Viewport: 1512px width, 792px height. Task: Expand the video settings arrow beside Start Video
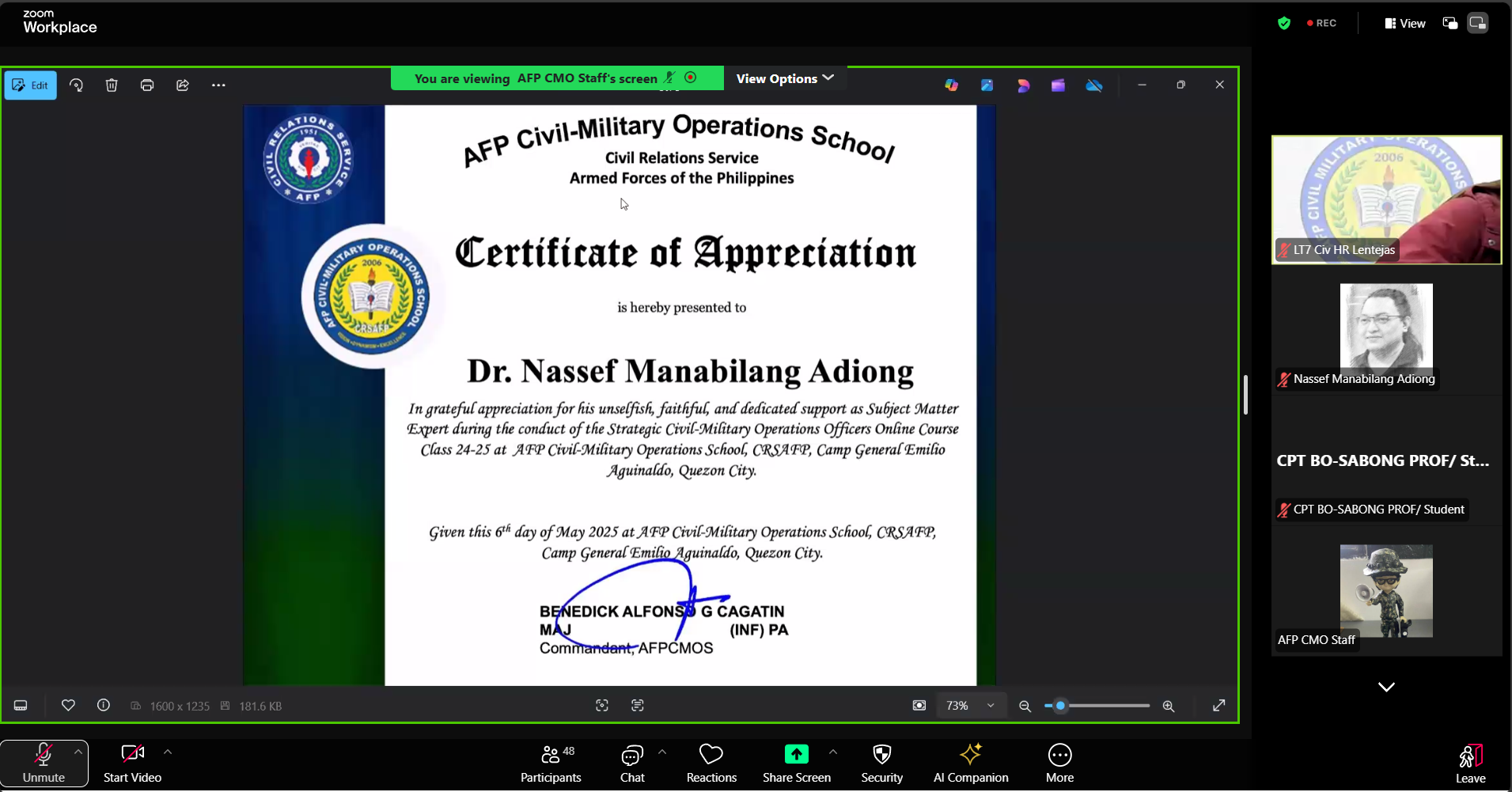[168, 752]
